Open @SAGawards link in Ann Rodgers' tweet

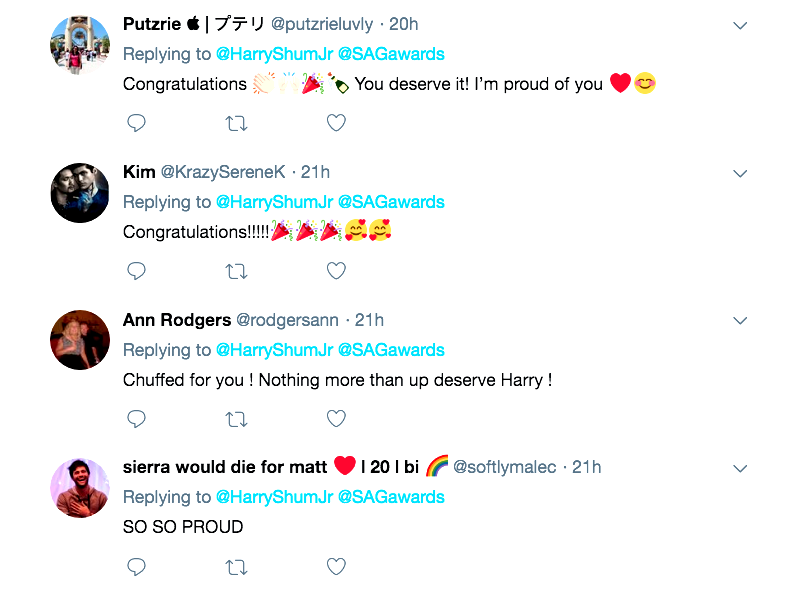point(391,350)
